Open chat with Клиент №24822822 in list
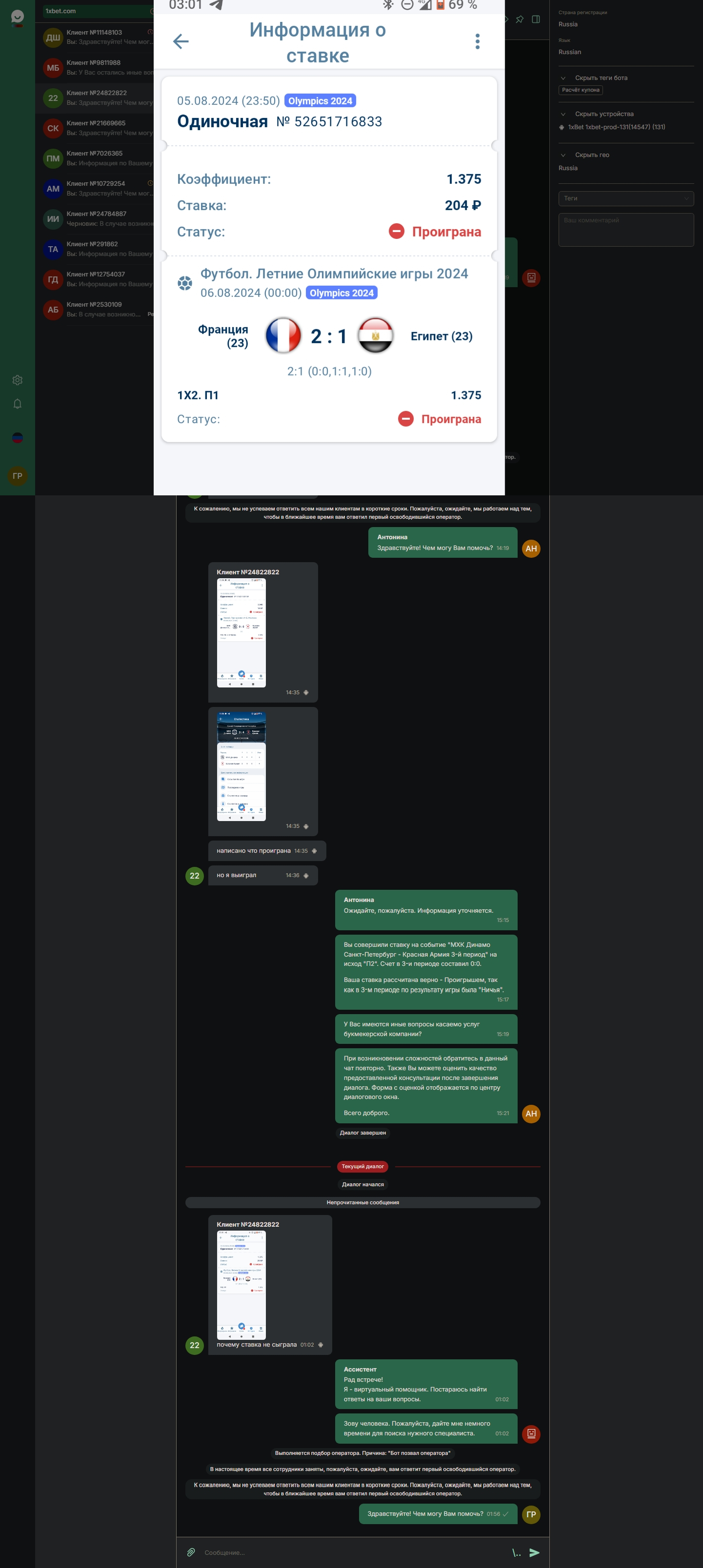Screen dimensions: 703x1568 tap(95, 98)
